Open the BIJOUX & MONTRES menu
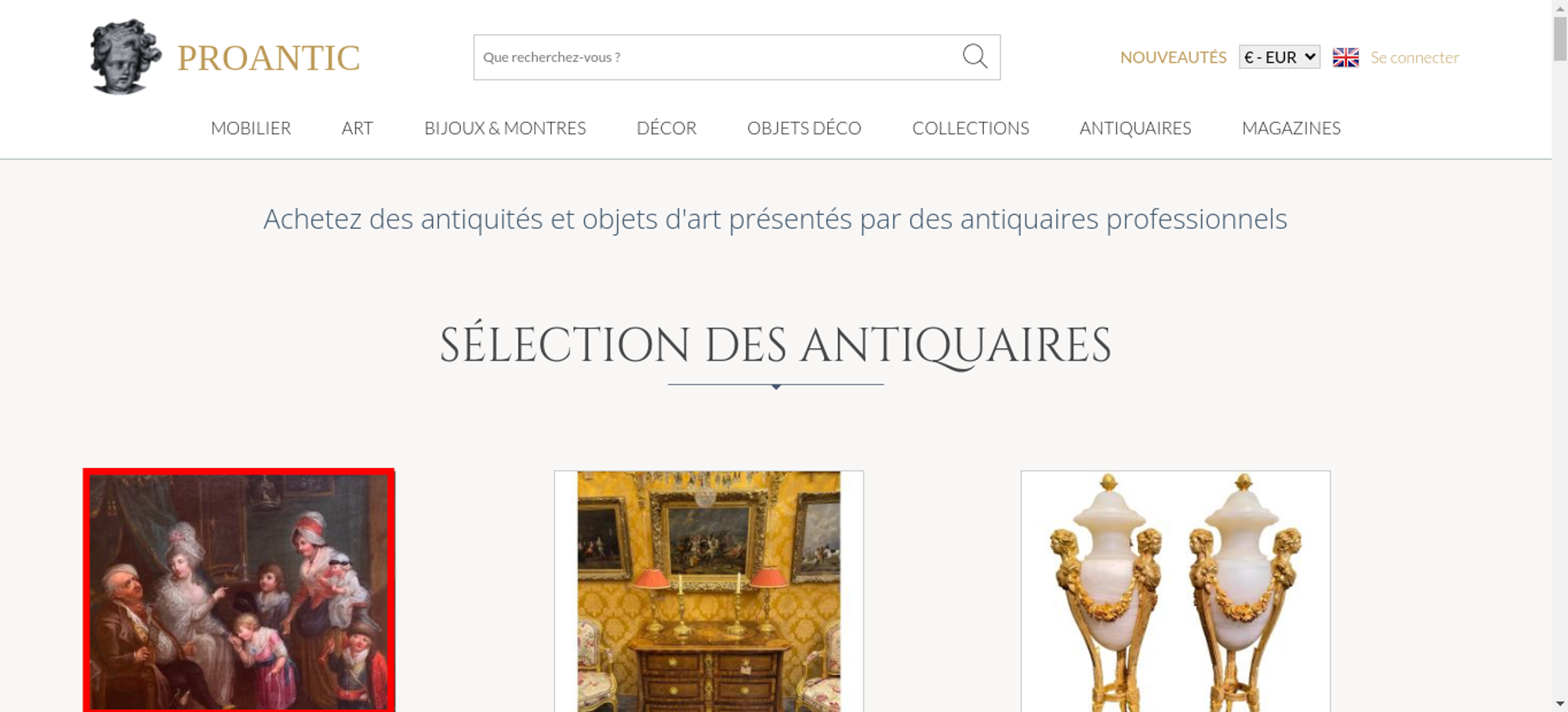1568x712 pixels. (x=505, y=128)
